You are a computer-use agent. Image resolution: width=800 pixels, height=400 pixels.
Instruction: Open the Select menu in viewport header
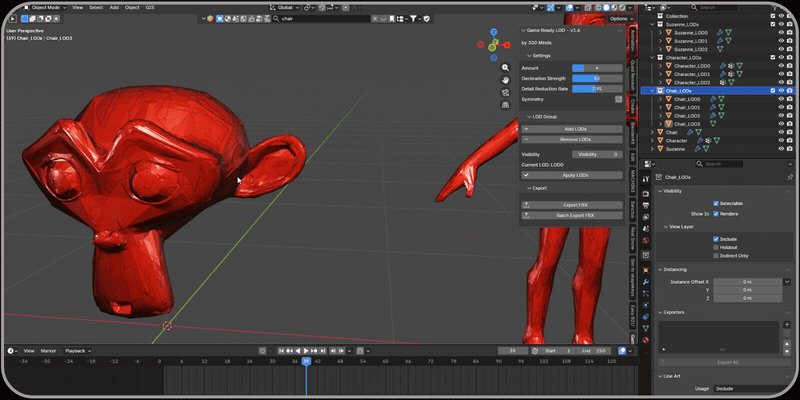tap(96, 8)
